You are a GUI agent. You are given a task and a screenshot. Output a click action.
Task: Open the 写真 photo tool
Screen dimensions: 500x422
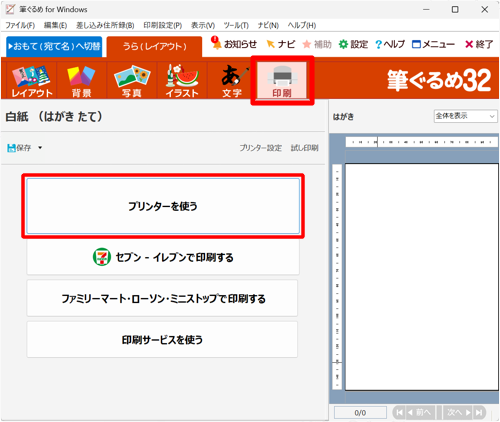[132, 80]
